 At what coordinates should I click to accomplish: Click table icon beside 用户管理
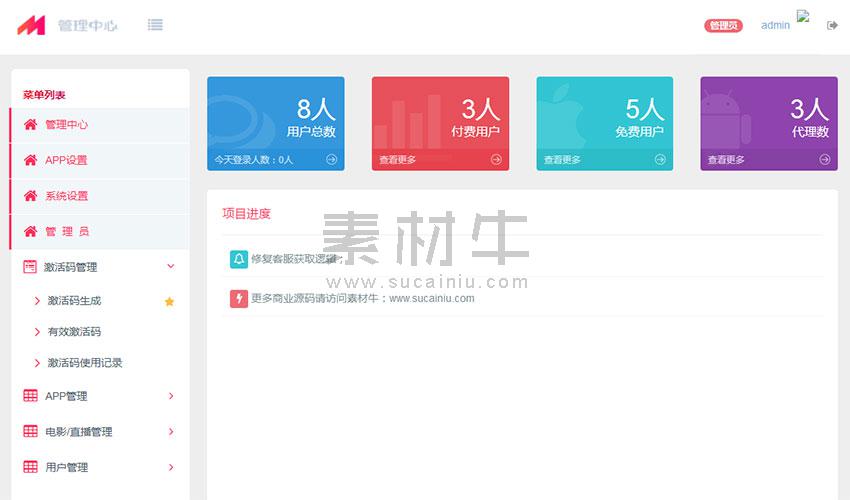tap(30, 467)
